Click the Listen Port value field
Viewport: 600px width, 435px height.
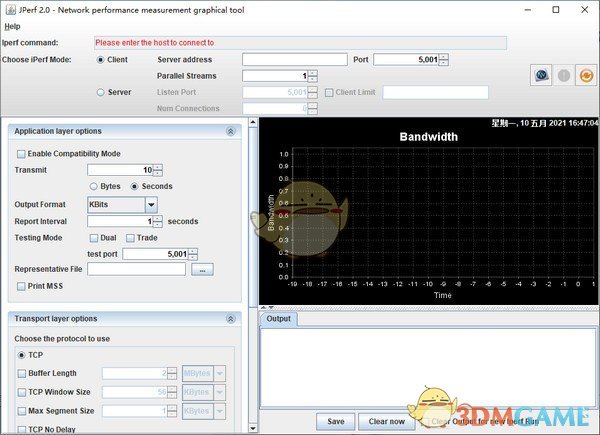(x=275, y=92)
